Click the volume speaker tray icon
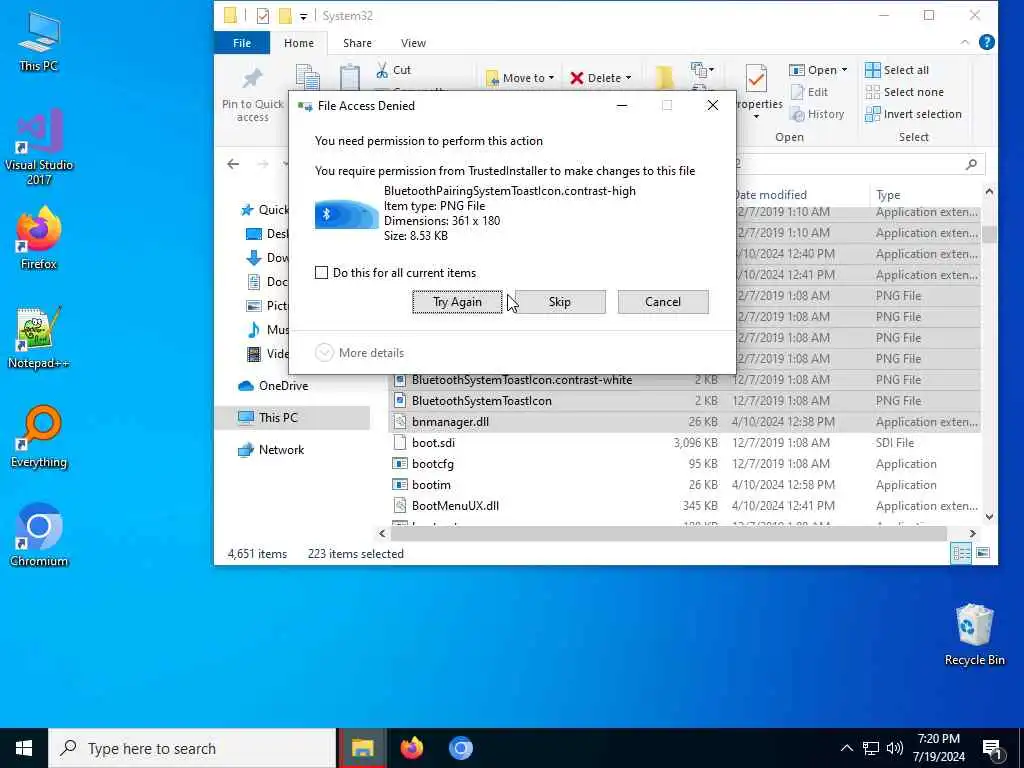The image size is (1024, 768). [x=895, y=748]
